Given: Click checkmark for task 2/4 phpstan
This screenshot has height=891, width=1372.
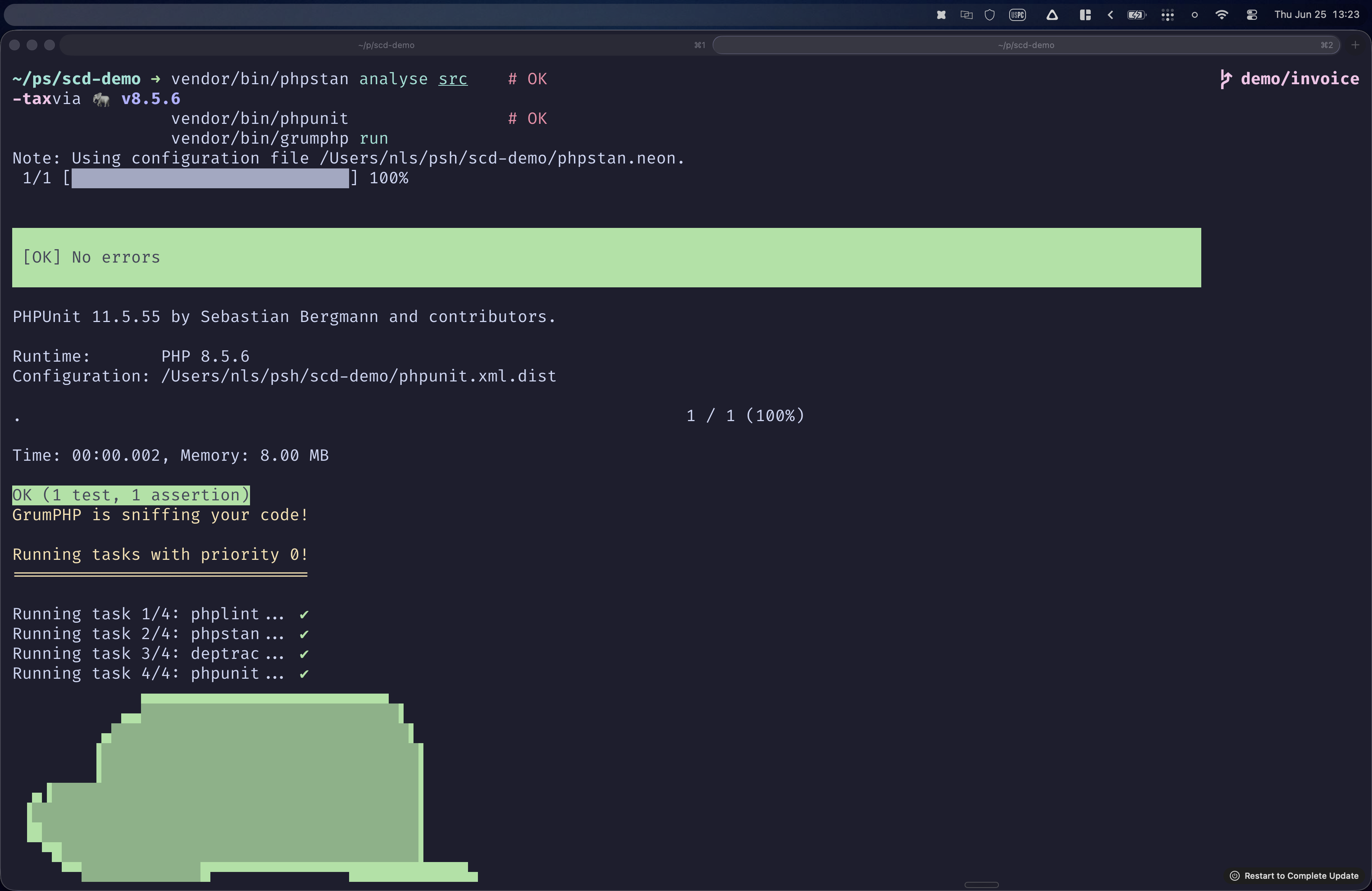Looking at the screenshot, I should click(x=305, y=634).
